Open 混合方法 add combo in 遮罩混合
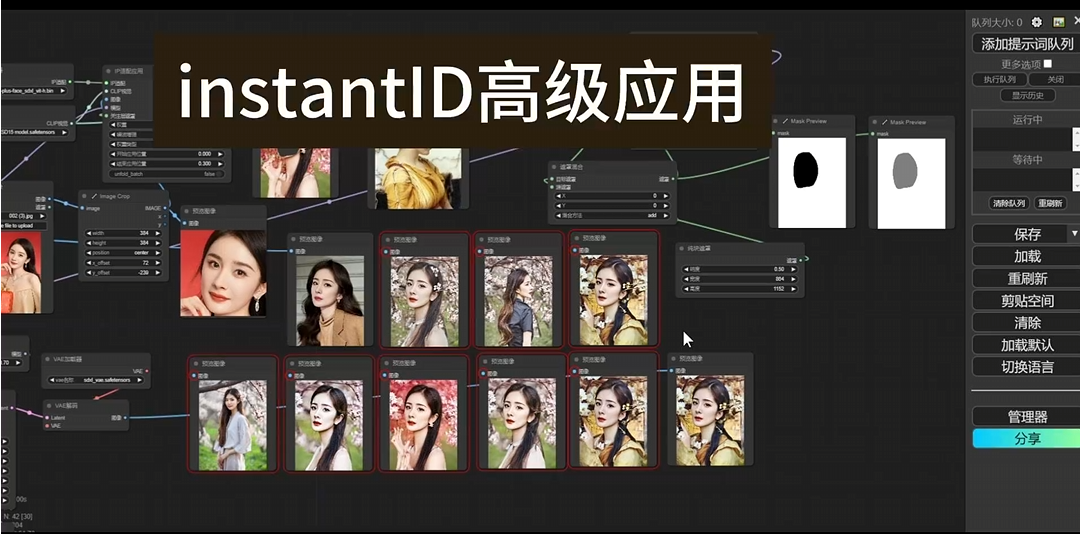Screen dimensions: 1080x534 coord(612,215)
